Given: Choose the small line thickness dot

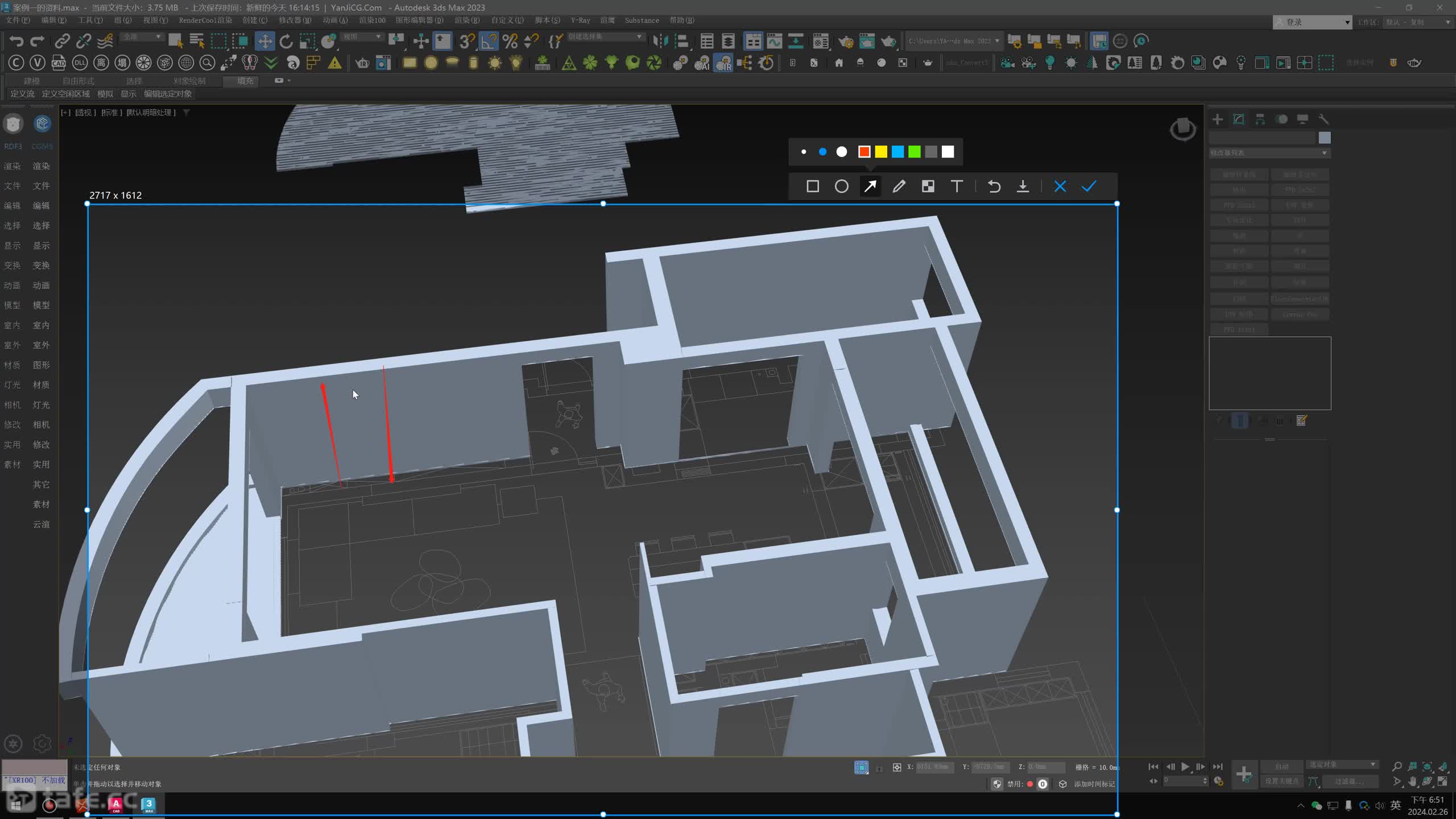Looking at the screenshot, I should point(804,152).
